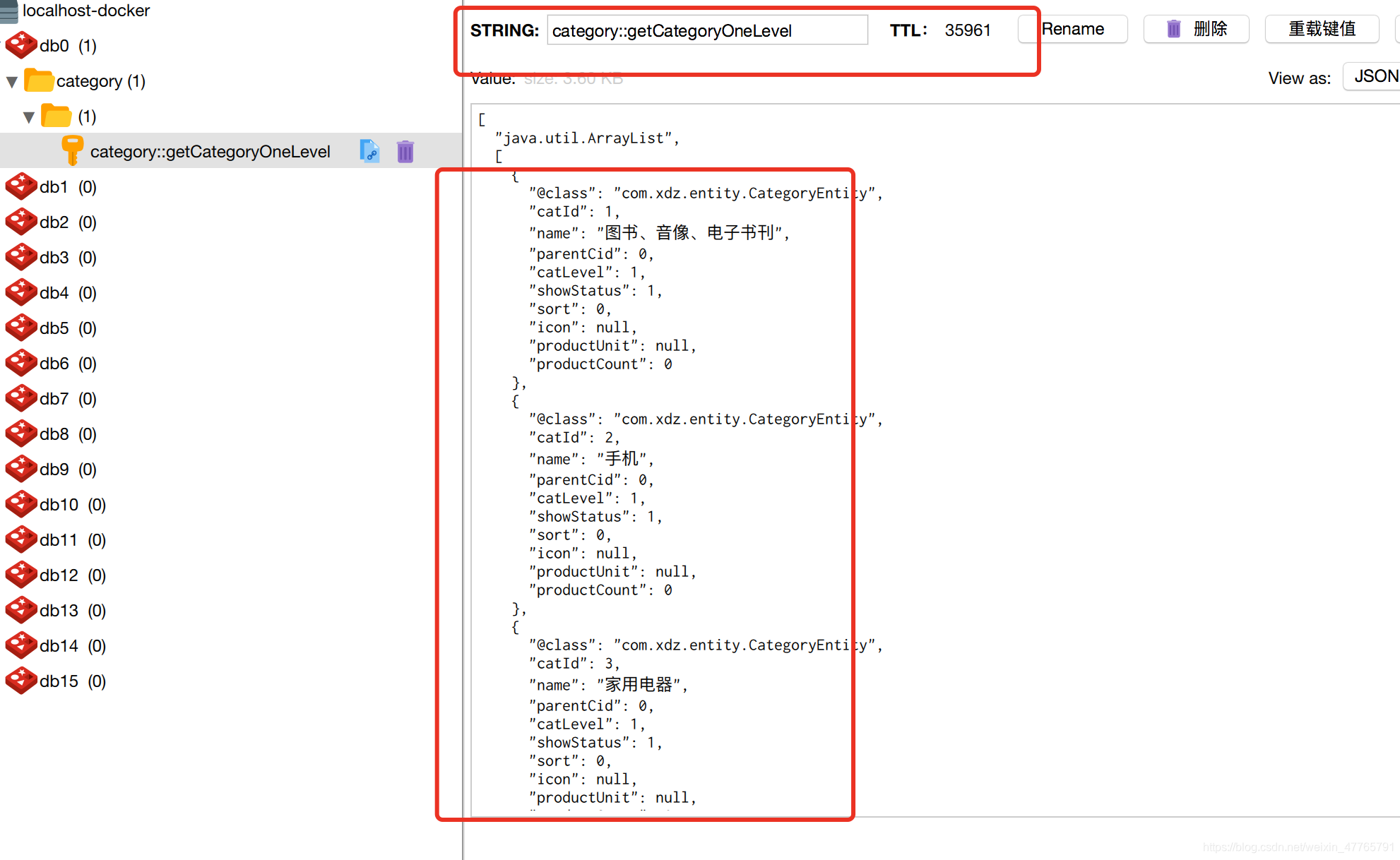Click the db10 database icon
This screenshot has height=860, width=1400.
(x=21, y=504)
